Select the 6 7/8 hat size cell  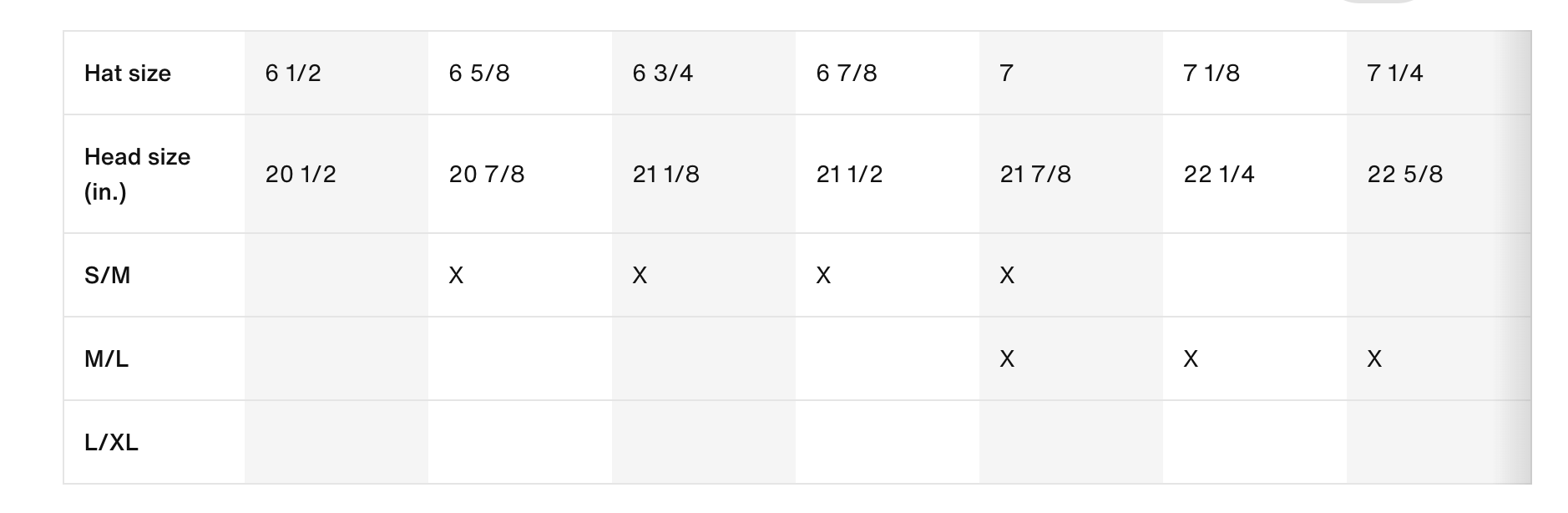click(x=847, y=74)
